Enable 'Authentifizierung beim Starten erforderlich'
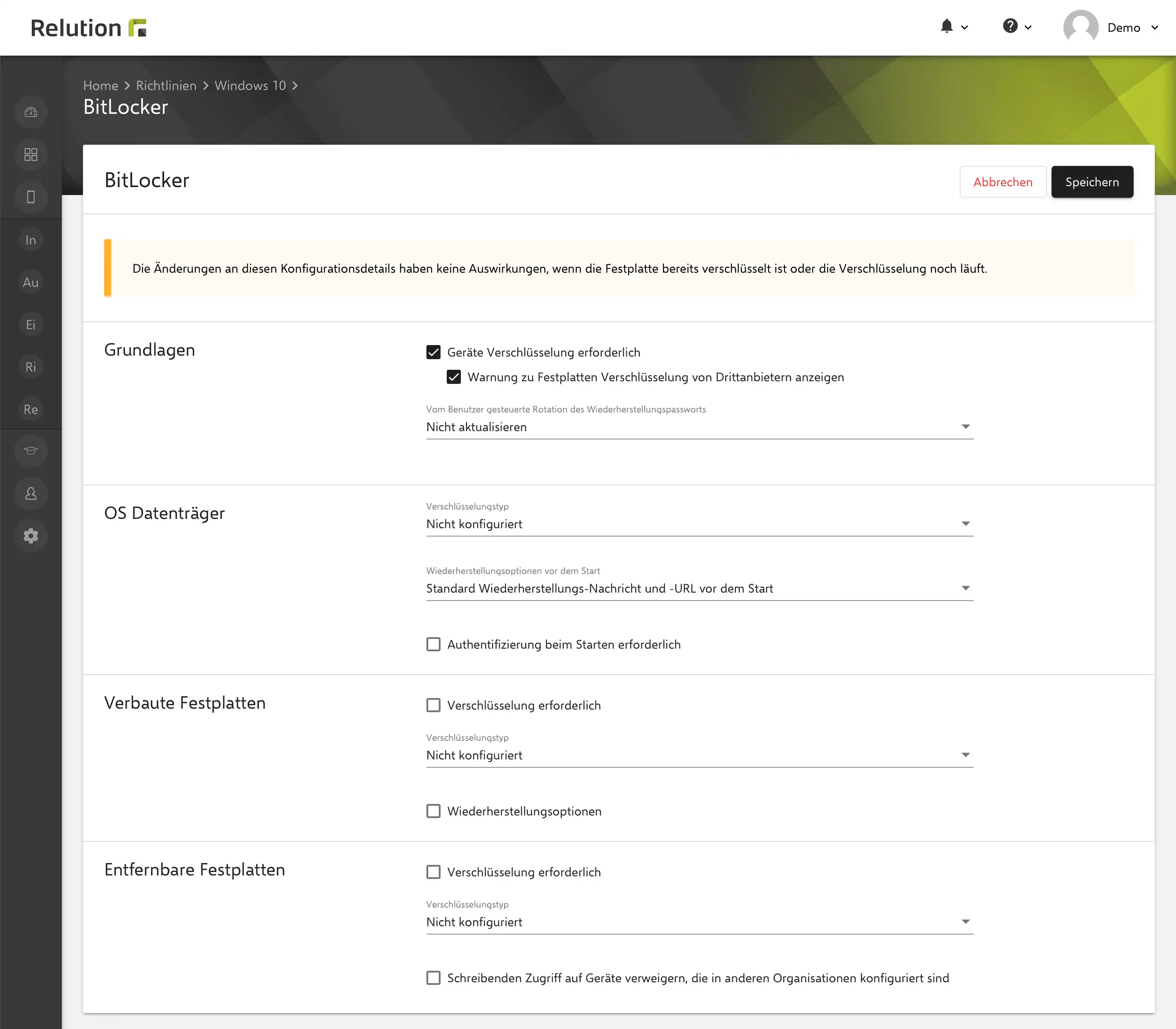 (434, 644)
